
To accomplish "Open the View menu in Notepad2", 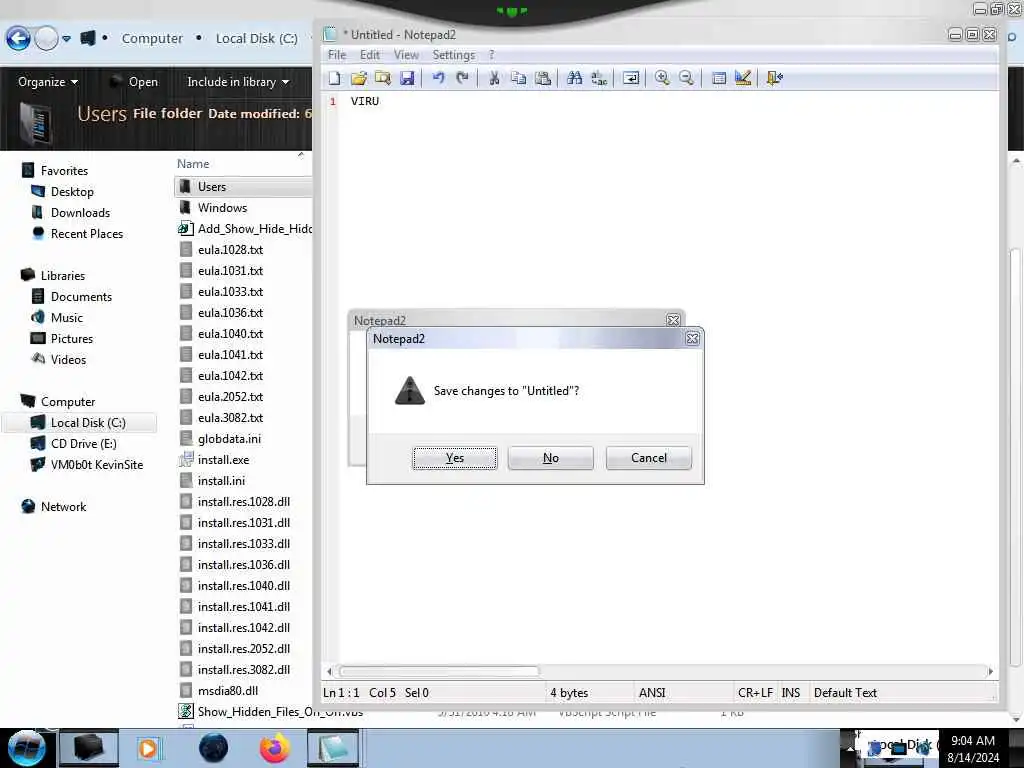I will pos(406,55).
